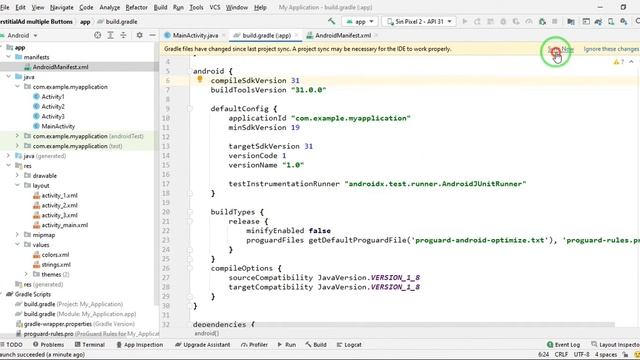Open the Upgrade Assistant tool window
This screenshot has width=640, height=360.
(203, 344)
